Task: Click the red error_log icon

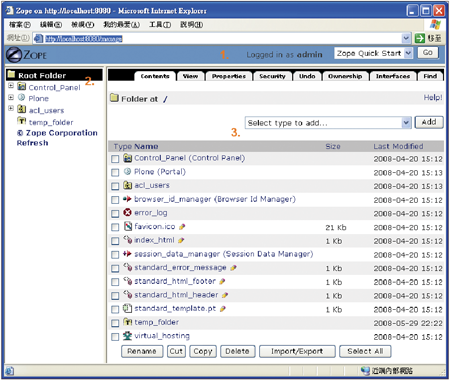Action: click(127, 212)
